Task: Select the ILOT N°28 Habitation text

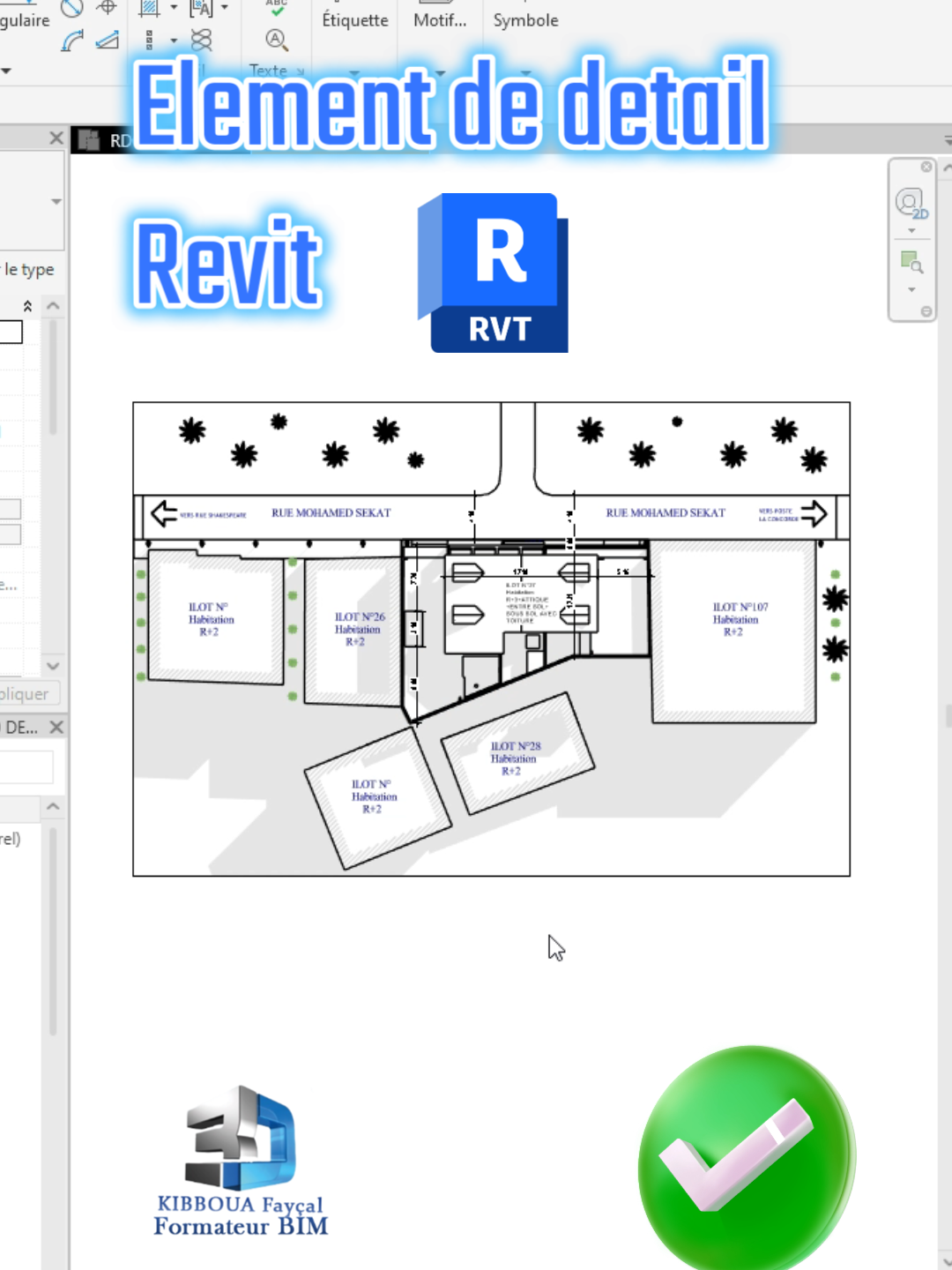Action: click(x=515, y=758)
